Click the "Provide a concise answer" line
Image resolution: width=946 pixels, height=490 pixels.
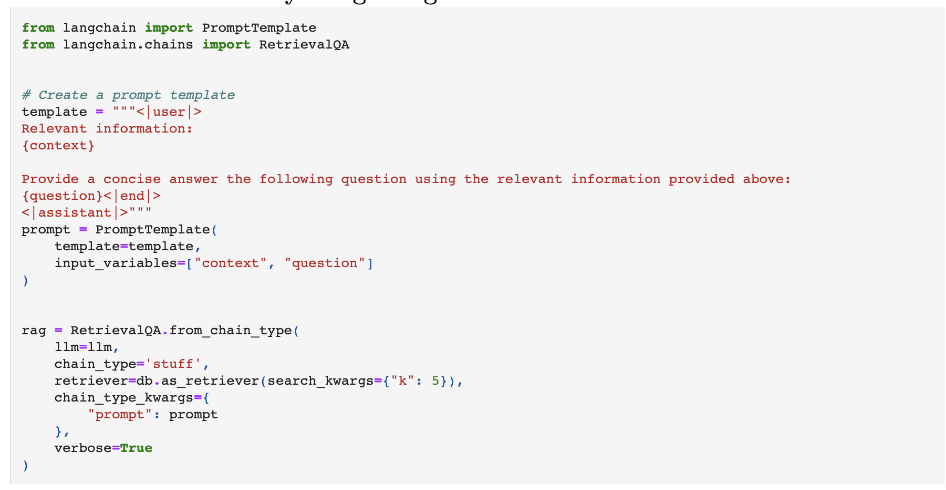coord(406,179)
